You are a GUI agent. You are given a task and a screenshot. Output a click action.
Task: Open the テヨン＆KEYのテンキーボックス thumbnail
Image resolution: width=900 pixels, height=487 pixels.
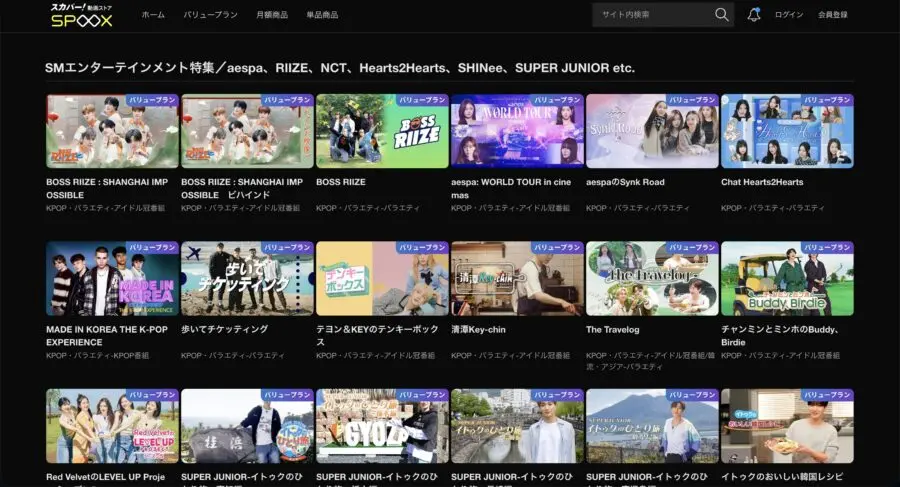[382, 278]
